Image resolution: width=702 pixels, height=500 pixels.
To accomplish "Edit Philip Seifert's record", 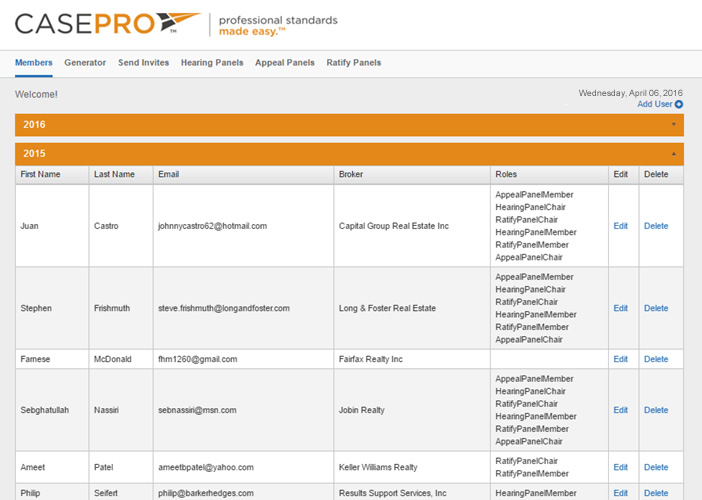I will pyautogui.click(x=621, y=493).
